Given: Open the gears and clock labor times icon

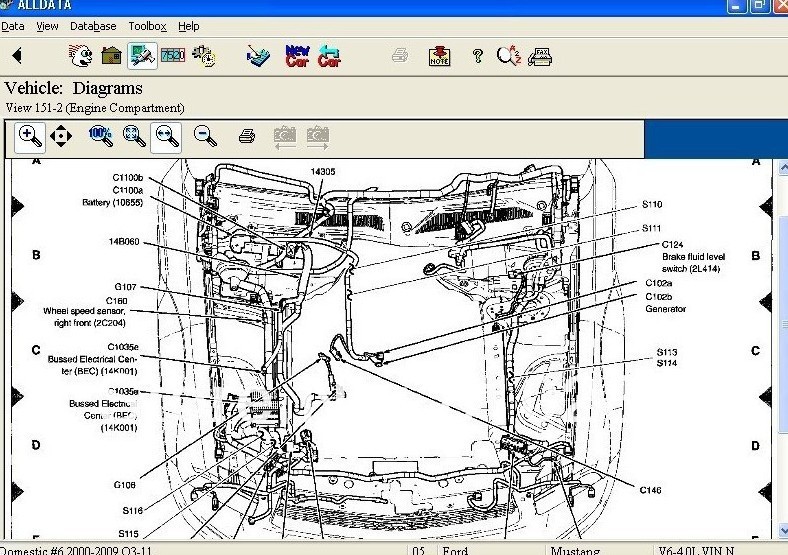Looking at the screenshot, I should [204, 56].
